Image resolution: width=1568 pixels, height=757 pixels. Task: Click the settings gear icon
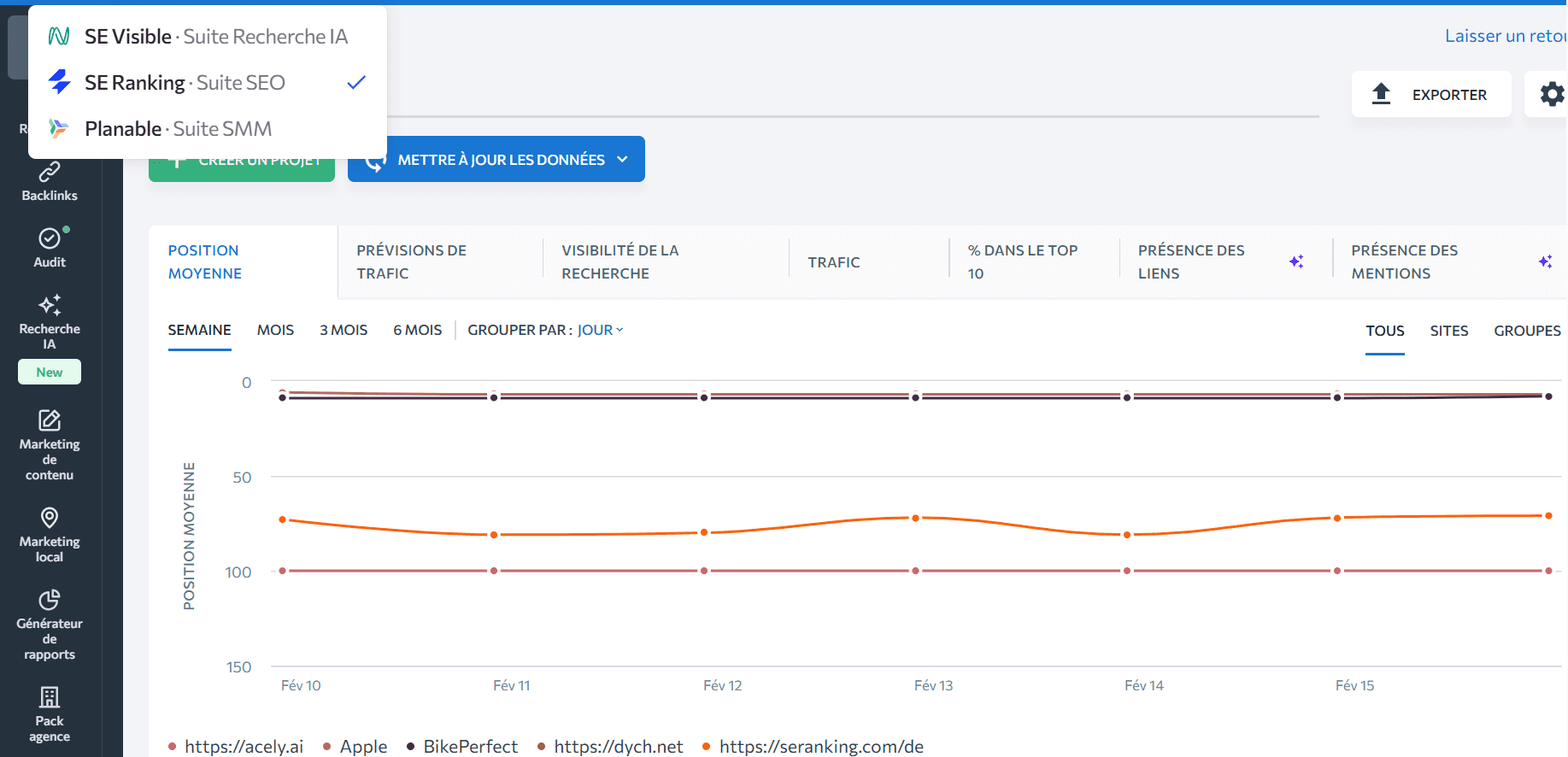click(x=1551, y=94)
